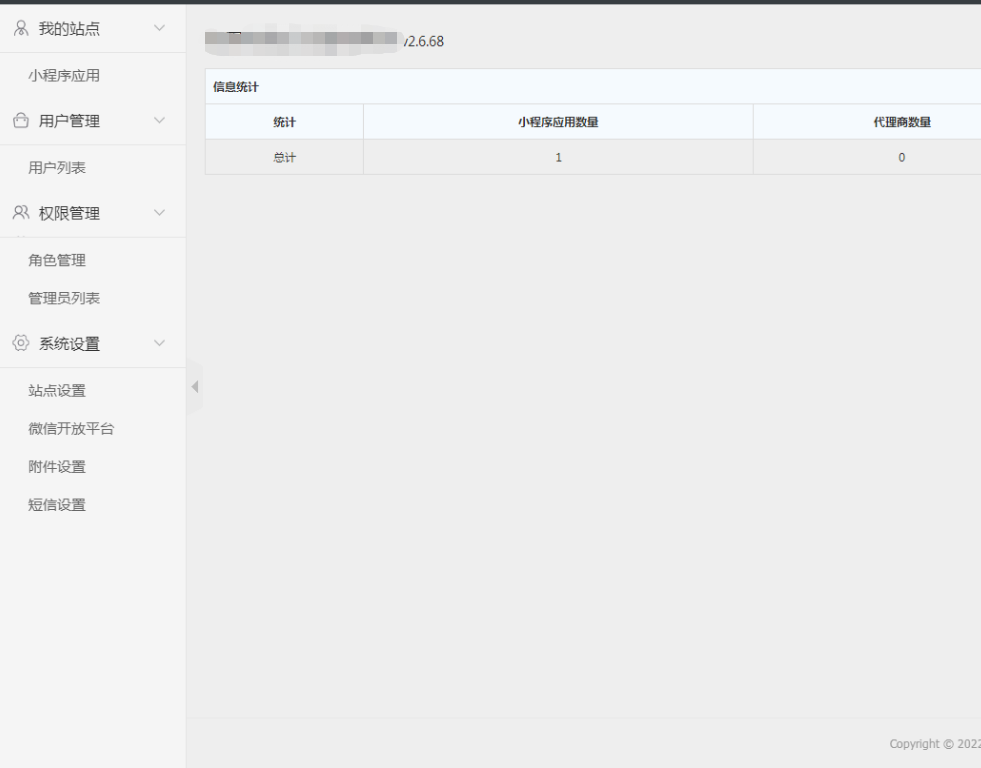Go to 角色管理
The height and width of the screenshot is (768, 981).
pos(57,260)
